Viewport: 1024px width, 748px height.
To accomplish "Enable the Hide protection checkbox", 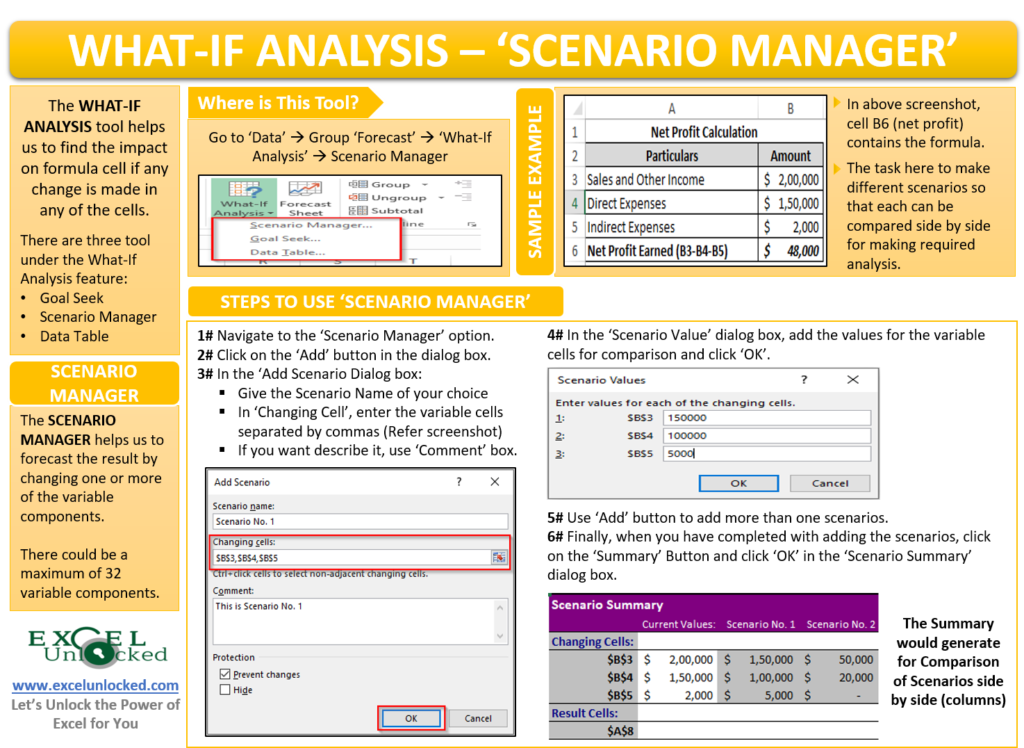I will [224, 687].
